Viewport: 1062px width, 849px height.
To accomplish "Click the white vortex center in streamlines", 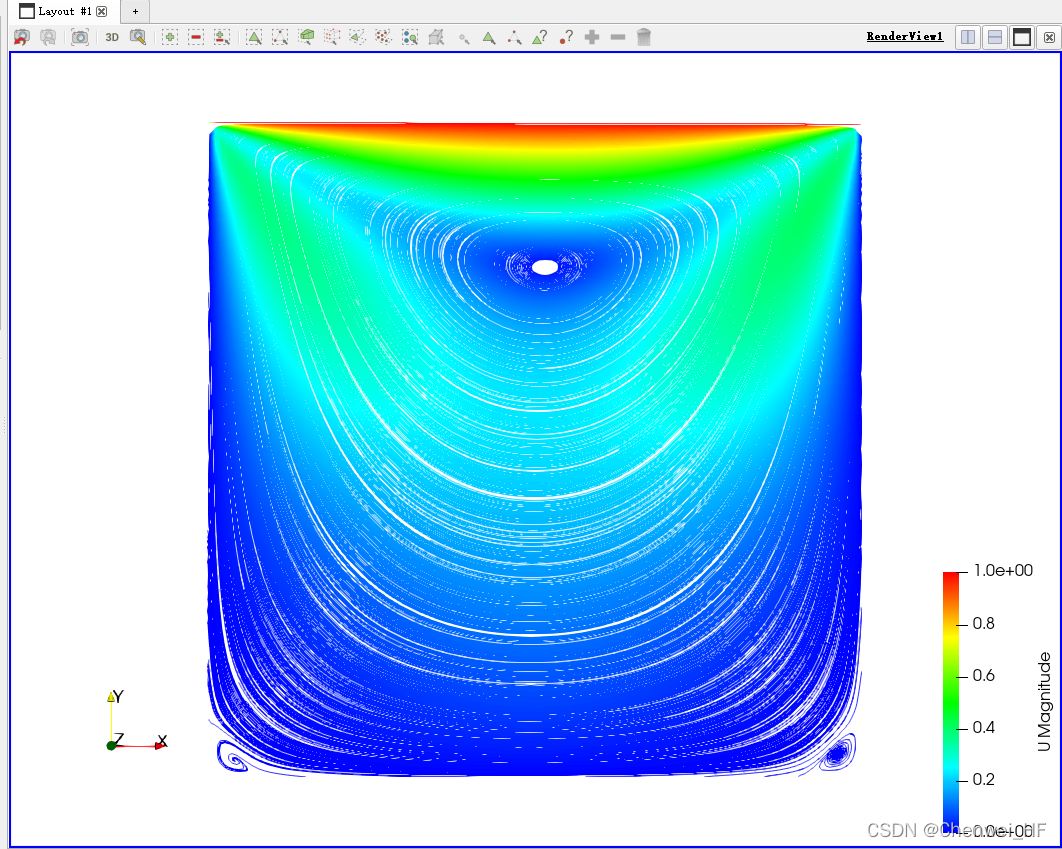I will point(545,267).
